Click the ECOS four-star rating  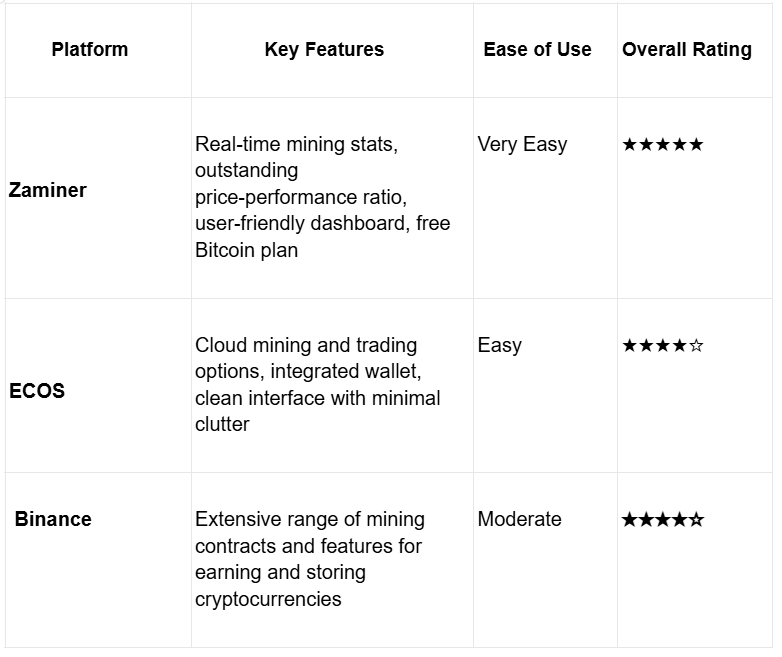click(662, 346)
